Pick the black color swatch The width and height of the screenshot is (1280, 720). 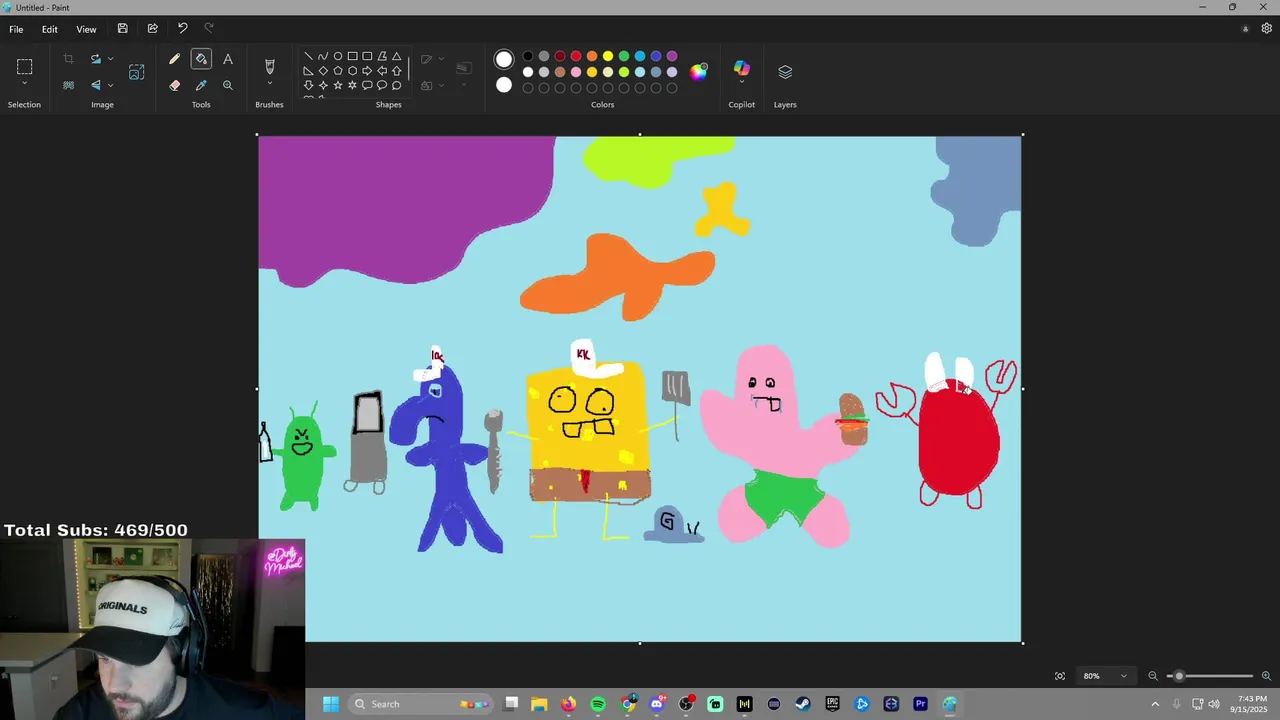(x=528, y=56)
